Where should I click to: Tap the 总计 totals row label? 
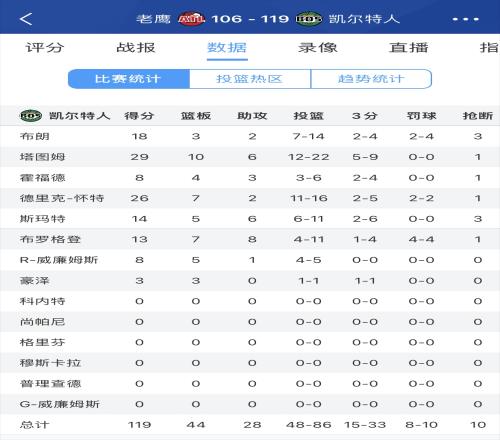coord(35,425)
